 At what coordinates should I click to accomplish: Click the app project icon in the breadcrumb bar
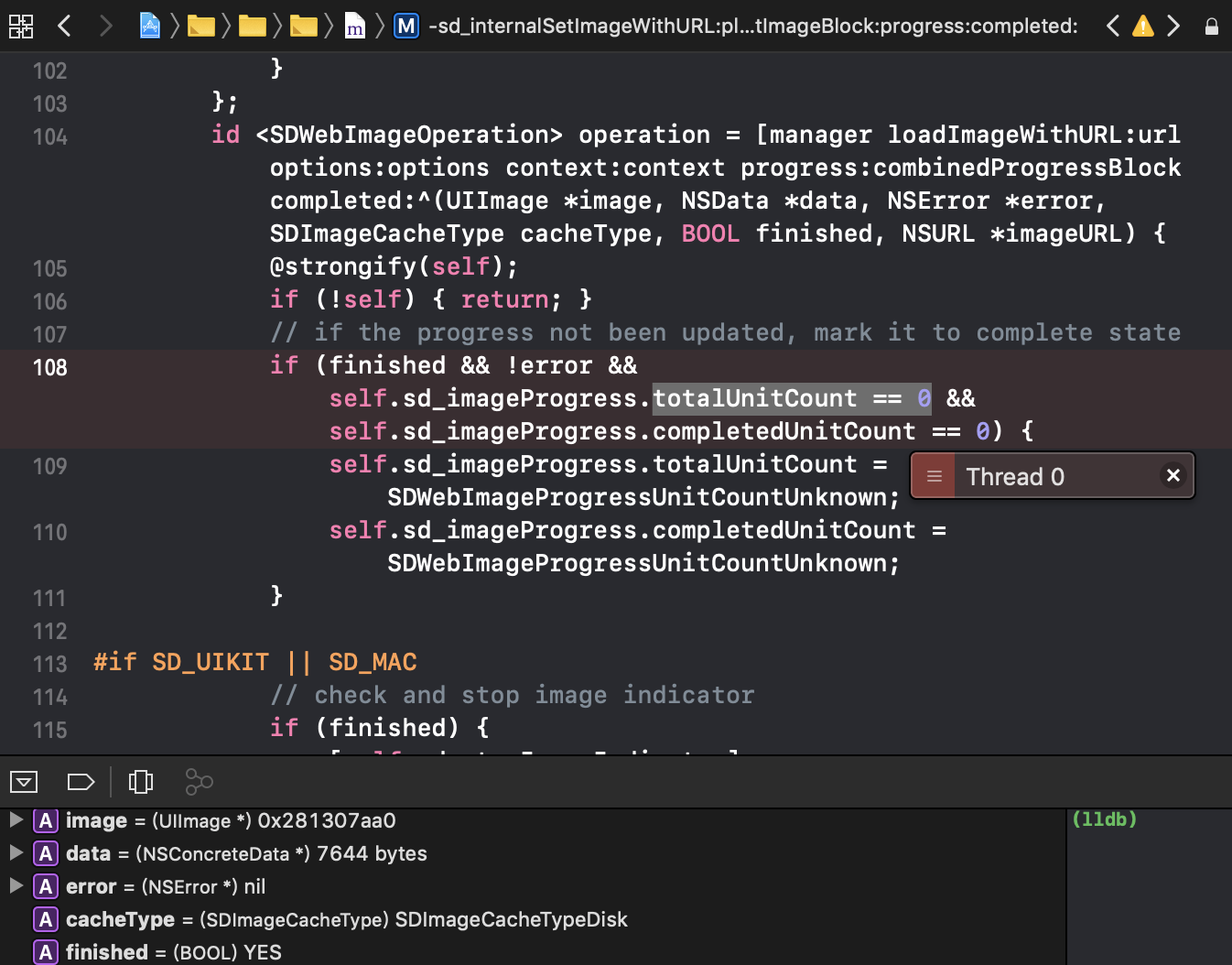pos(149,26)
